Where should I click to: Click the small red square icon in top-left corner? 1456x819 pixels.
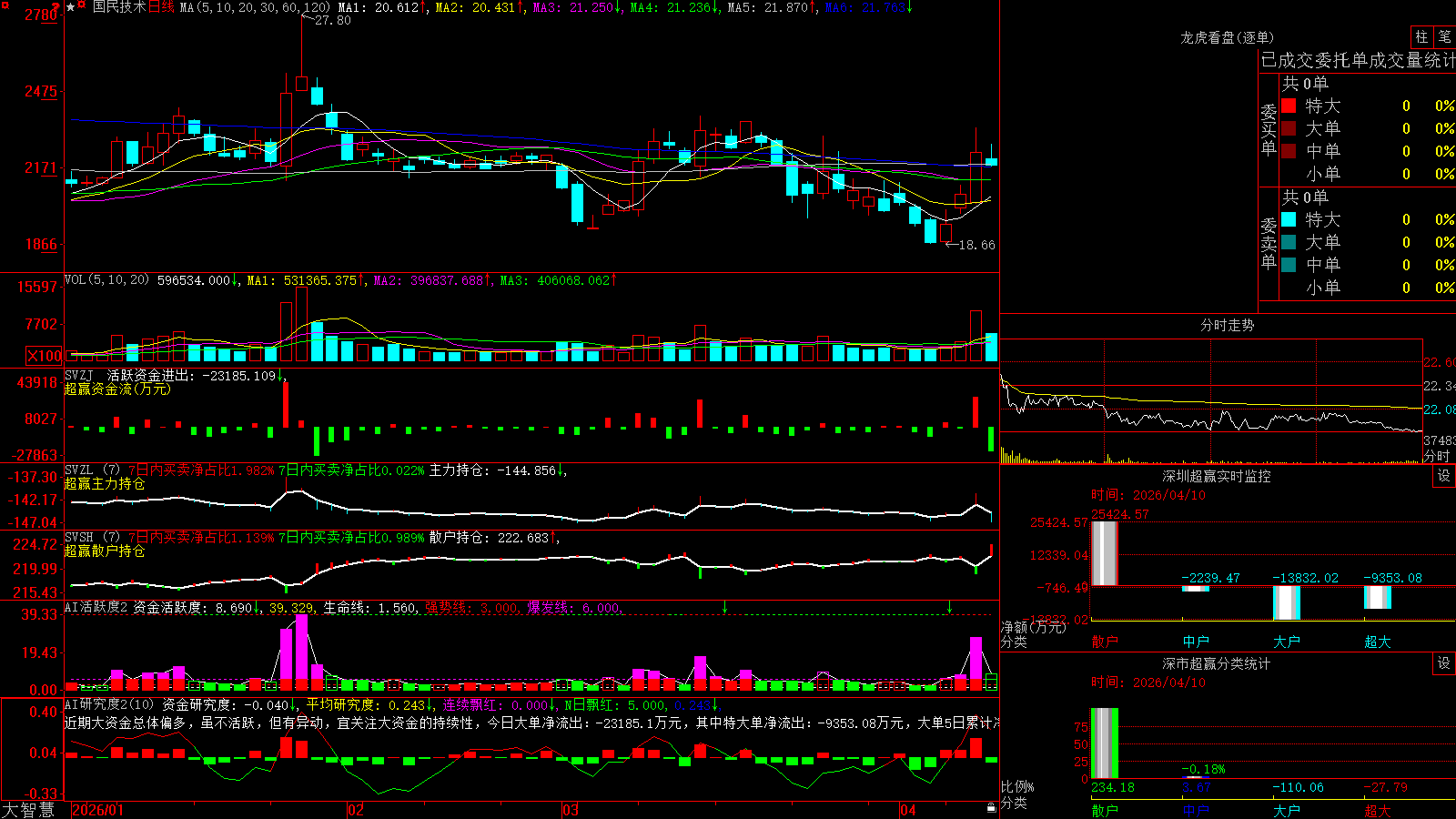pyautogui.click(x=5, y=5)
